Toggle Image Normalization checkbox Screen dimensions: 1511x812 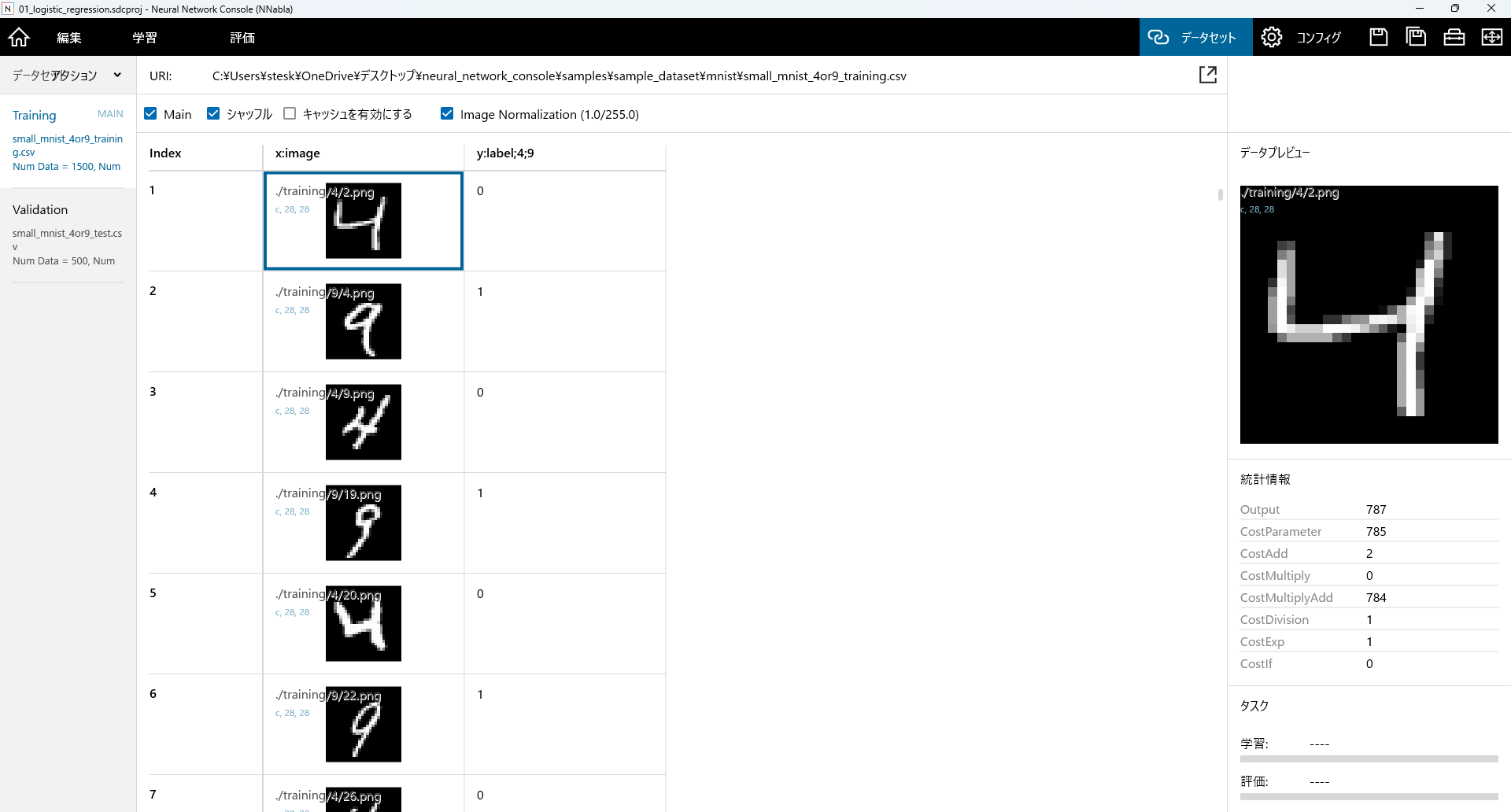tap(447, 114)
